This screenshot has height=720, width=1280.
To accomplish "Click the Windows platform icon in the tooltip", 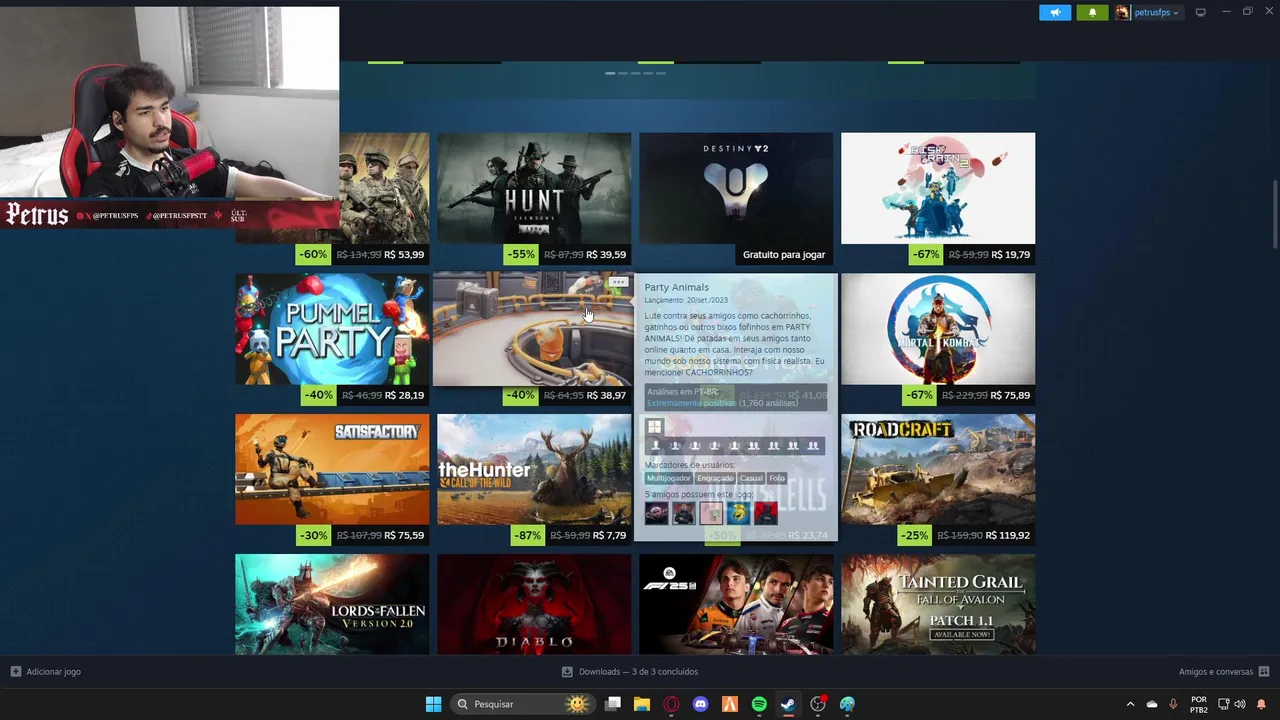I will pos(654,427).
